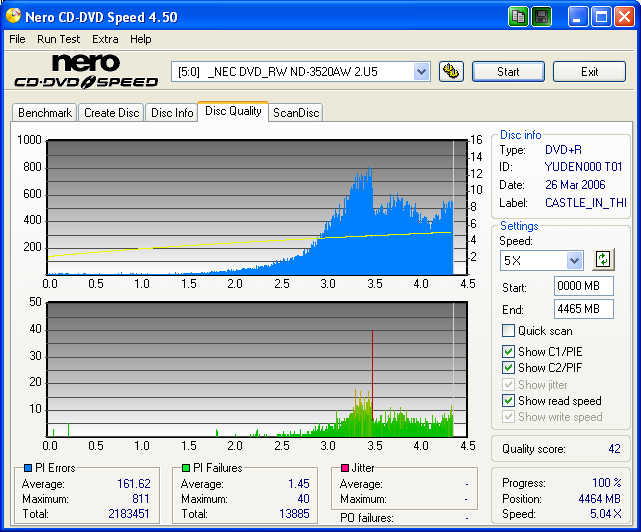Click the Position value 4464 MB
Image resolution: width=641 pixels, height=532 pixels.
tap(599, 499)
